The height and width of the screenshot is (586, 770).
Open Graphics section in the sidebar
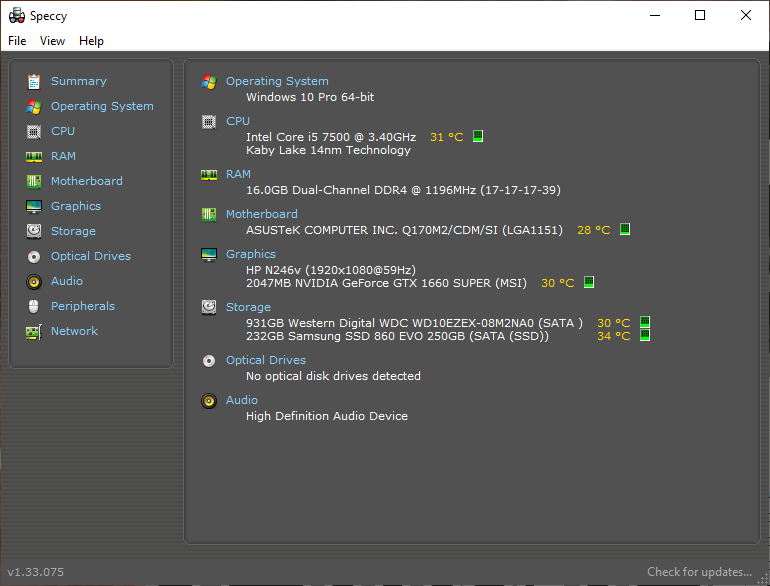76,206
